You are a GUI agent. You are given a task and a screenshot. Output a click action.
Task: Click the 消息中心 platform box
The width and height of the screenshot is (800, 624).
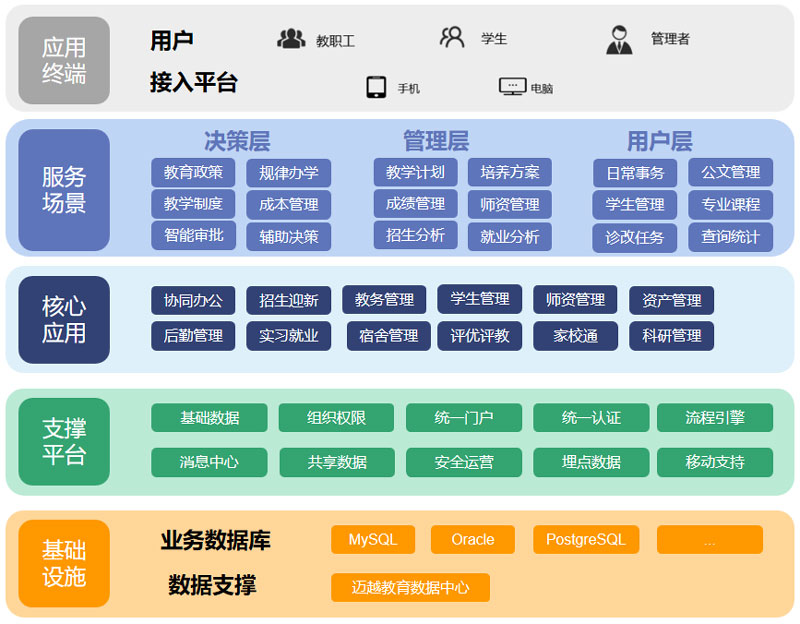(209, 462)
